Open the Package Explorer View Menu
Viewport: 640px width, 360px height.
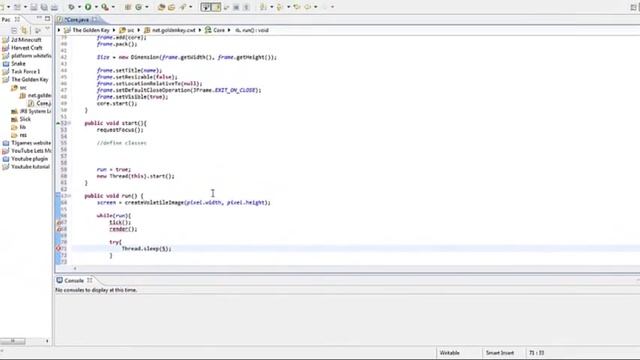tap(47, 29)
